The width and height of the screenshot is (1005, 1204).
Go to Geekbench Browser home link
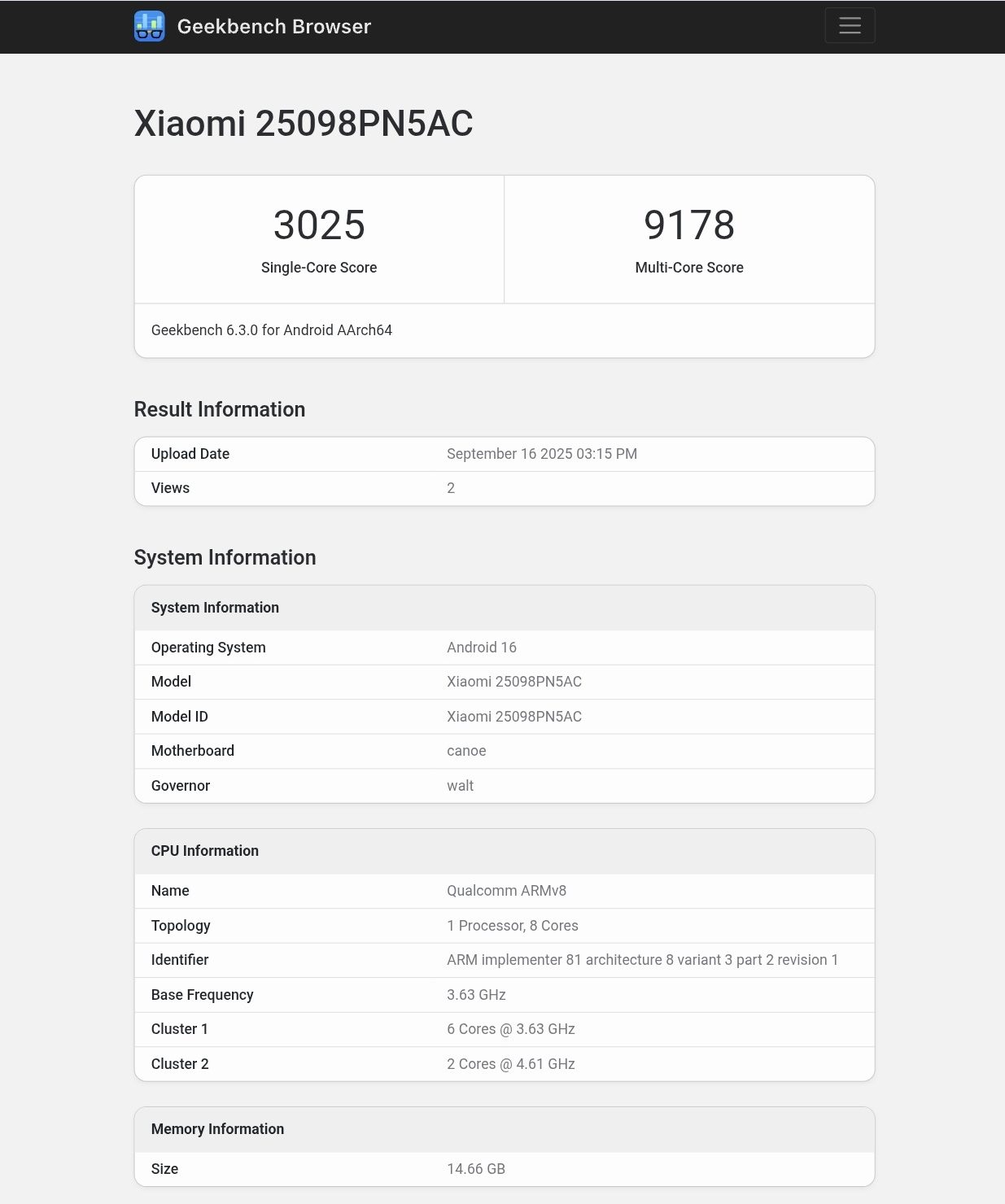click(273, 26)
